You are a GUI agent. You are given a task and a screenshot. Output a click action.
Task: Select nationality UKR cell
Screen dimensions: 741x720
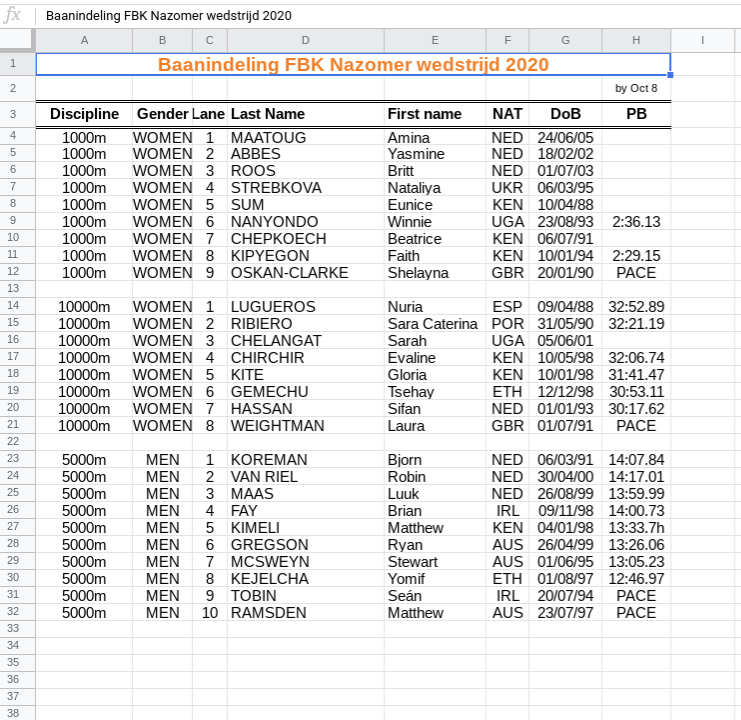coord(508,188)
